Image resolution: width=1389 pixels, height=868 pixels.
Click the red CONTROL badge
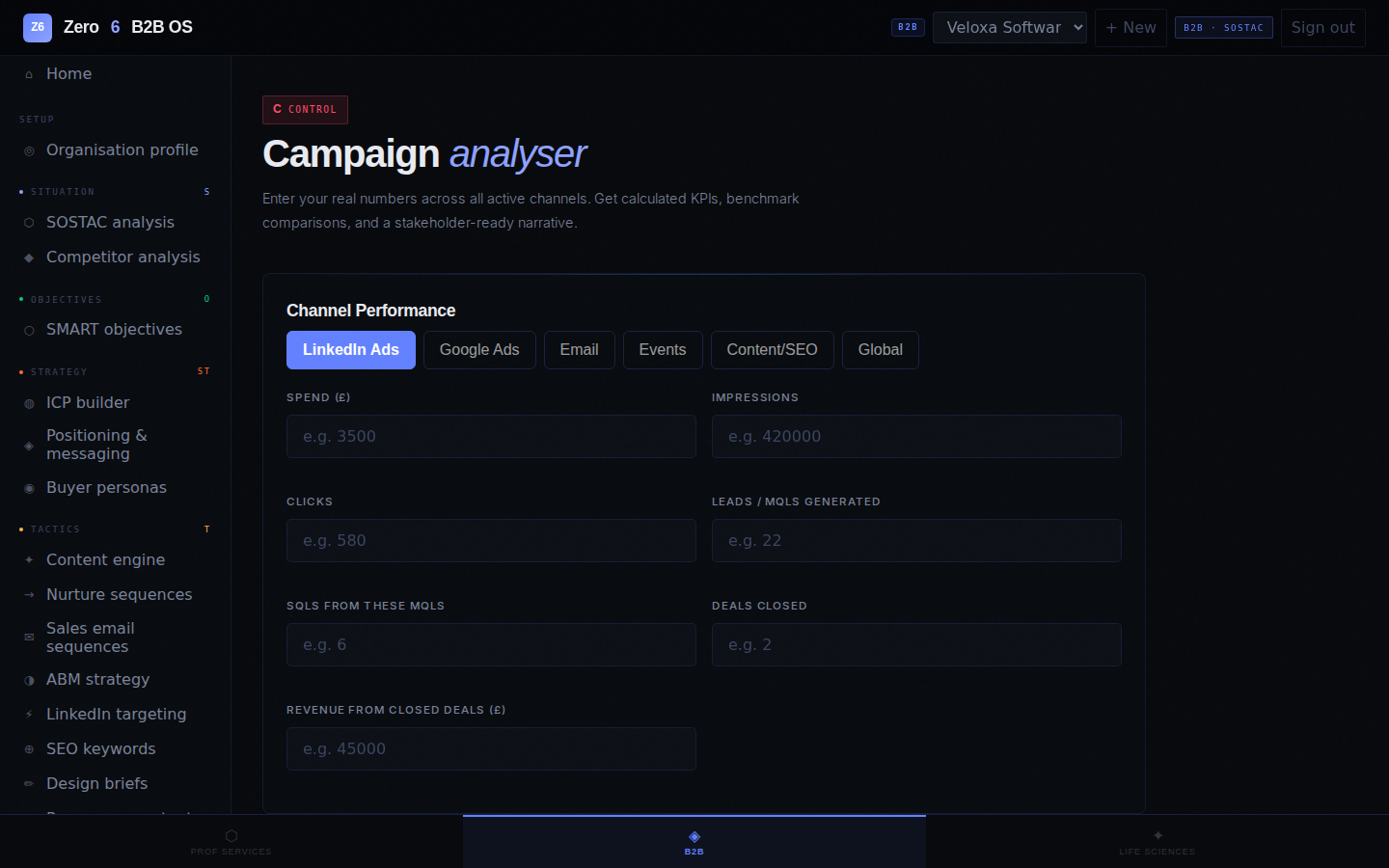pyautogui.click(x=305, y=110)
